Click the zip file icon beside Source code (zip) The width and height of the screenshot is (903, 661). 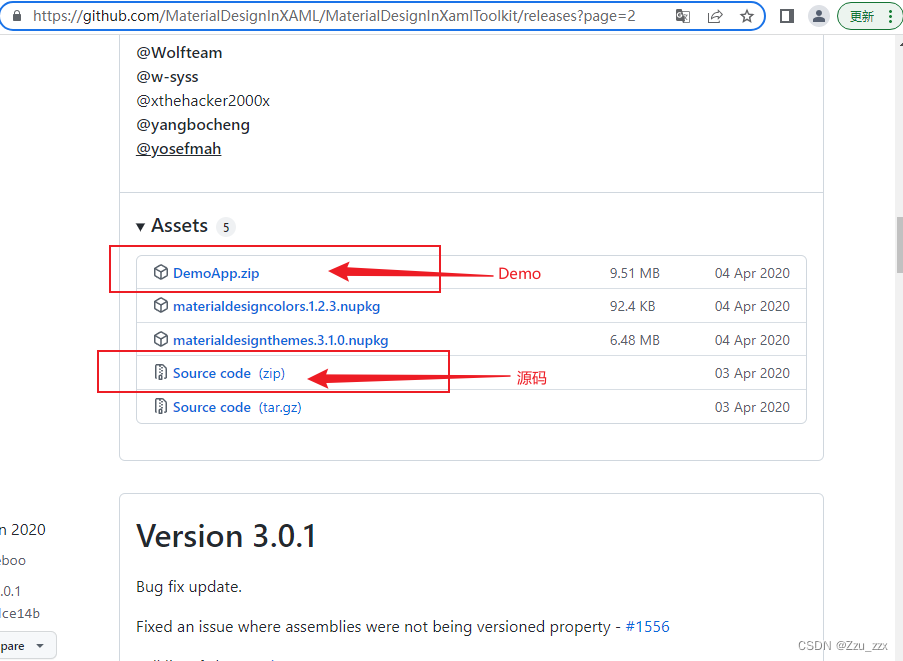[161, 373]
